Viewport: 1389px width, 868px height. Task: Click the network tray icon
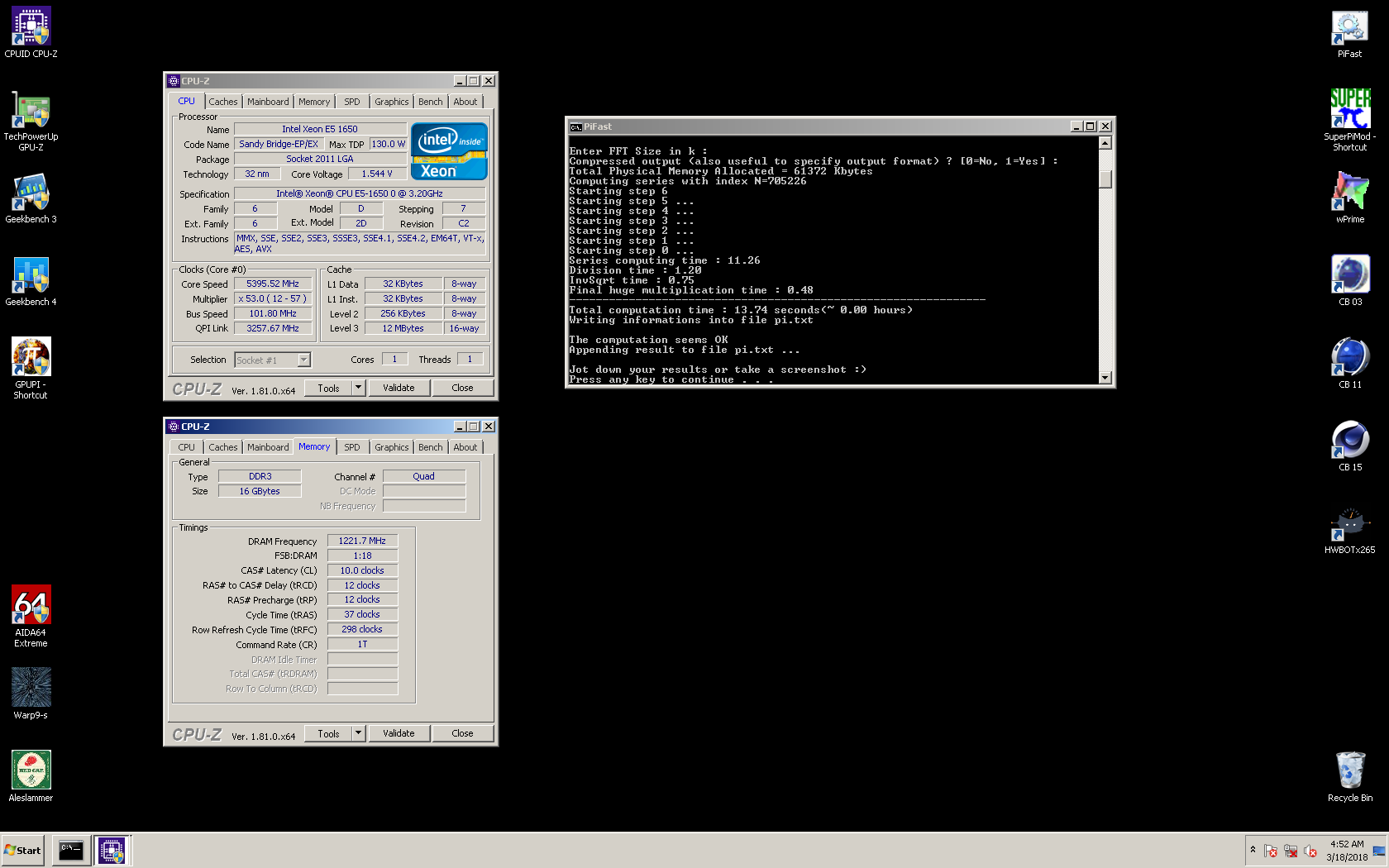[x=1291, y=851]
